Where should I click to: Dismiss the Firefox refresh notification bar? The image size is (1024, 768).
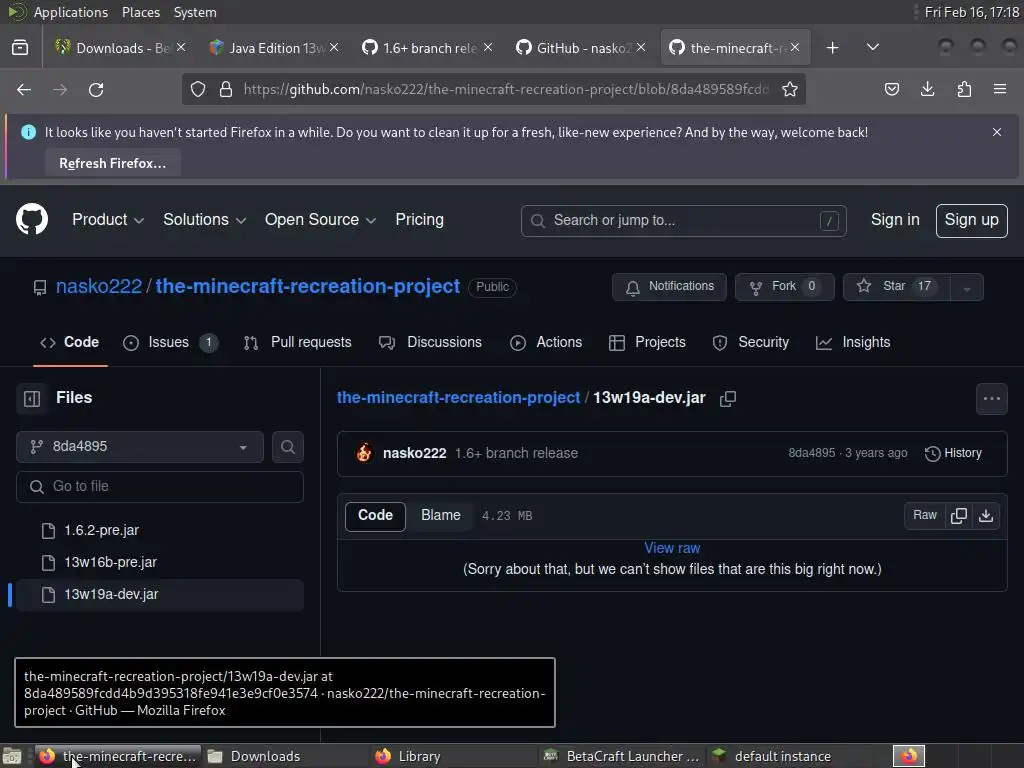[997, 132]
